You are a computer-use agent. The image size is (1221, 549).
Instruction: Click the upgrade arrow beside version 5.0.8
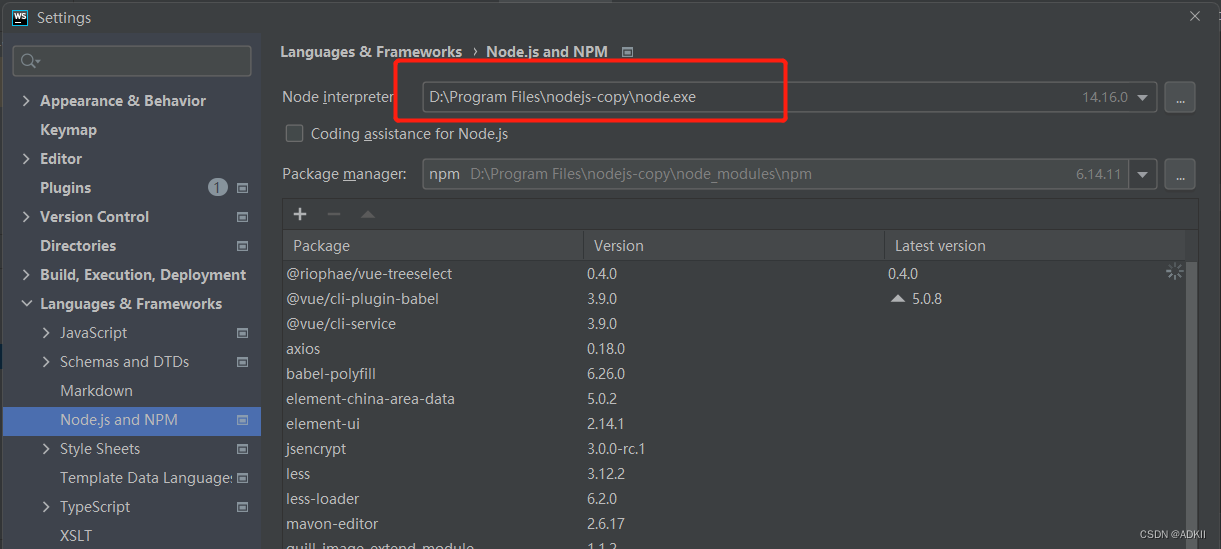point(897,299)
